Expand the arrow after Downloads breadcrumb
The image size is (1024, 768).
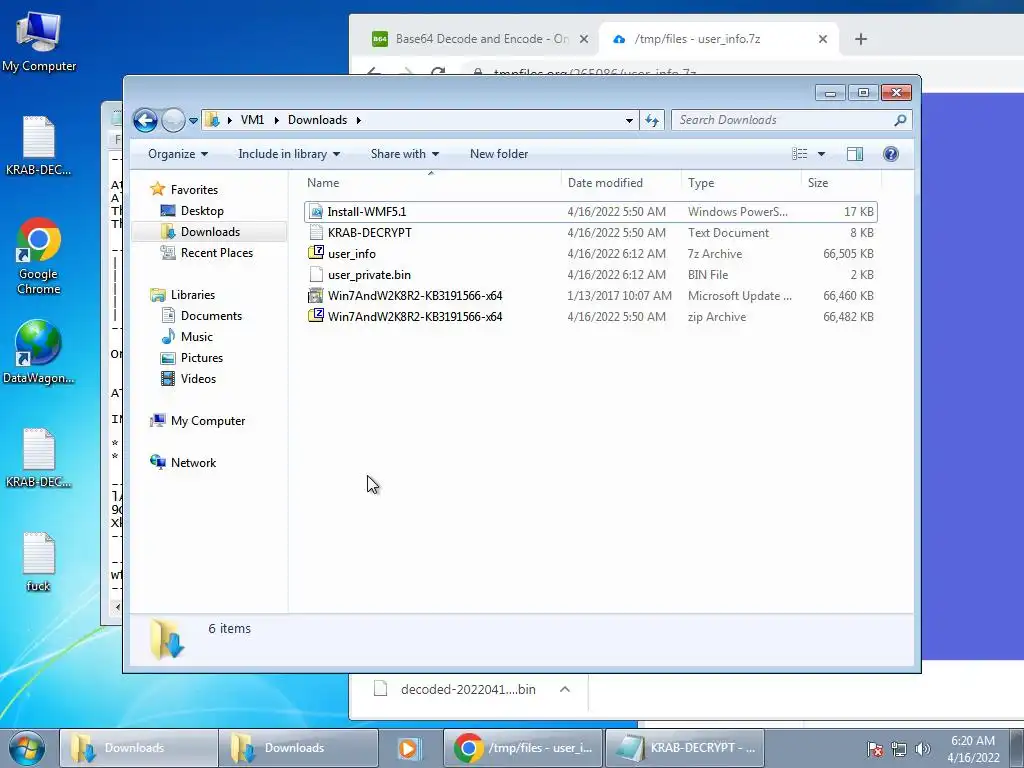point(359,120)
